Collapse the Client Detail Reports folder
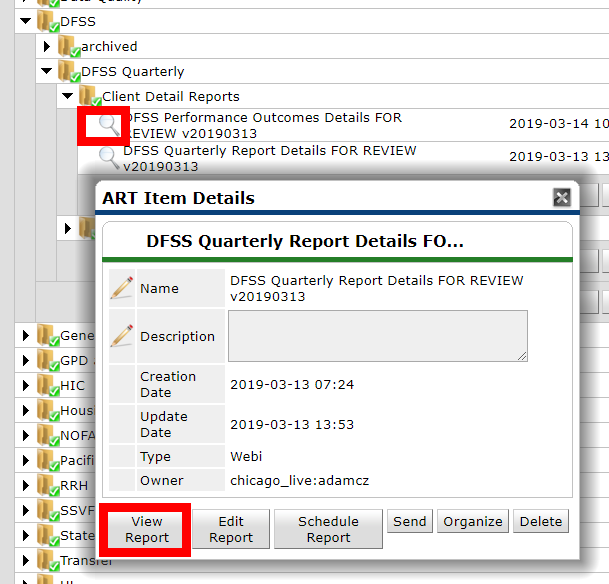 [68, 96]
